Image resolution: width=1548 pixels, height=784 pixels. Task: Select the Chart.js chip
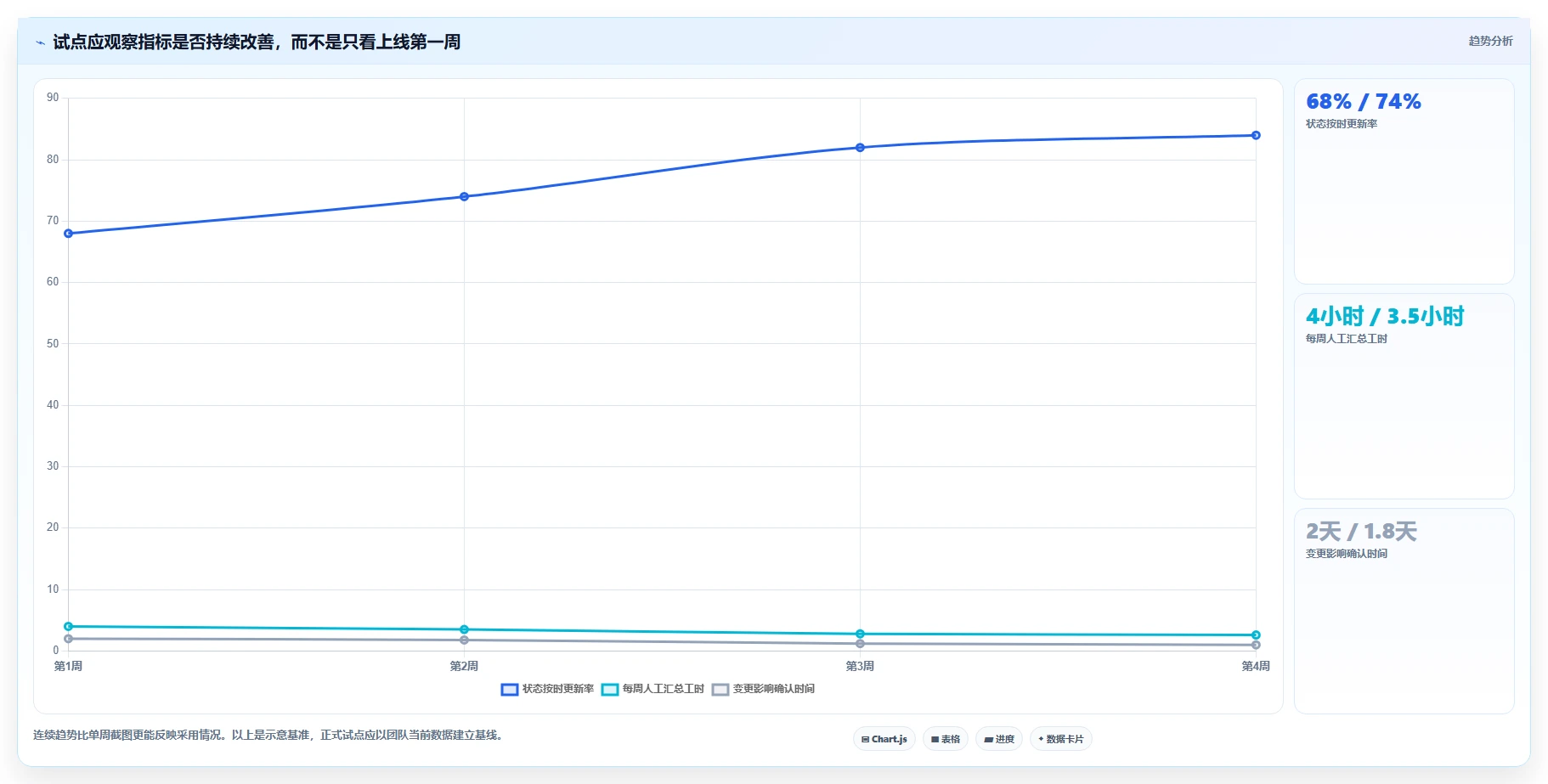(884, 739)
